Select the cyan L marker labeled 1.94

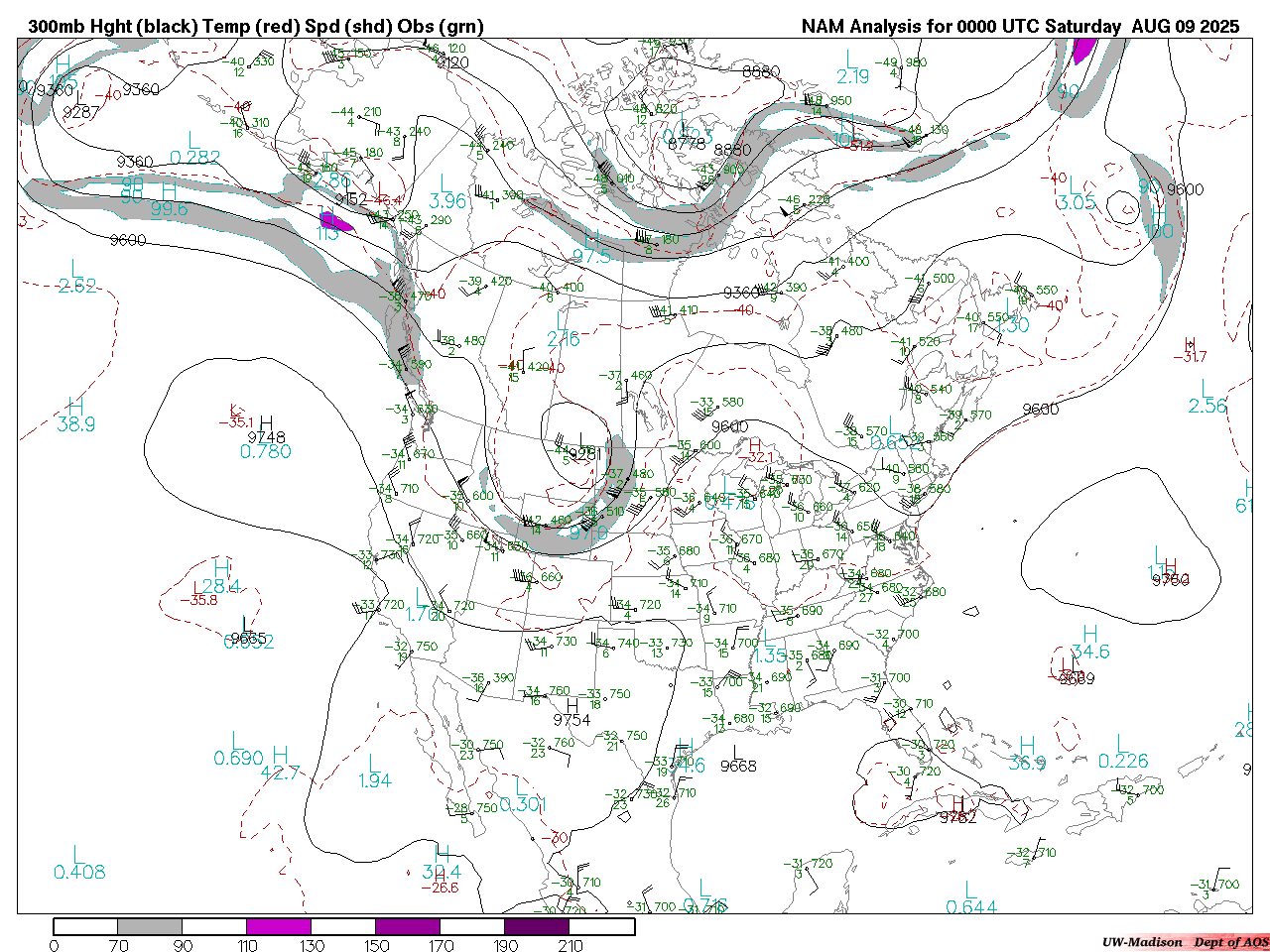pyautogui.click(x=373, y=764)
